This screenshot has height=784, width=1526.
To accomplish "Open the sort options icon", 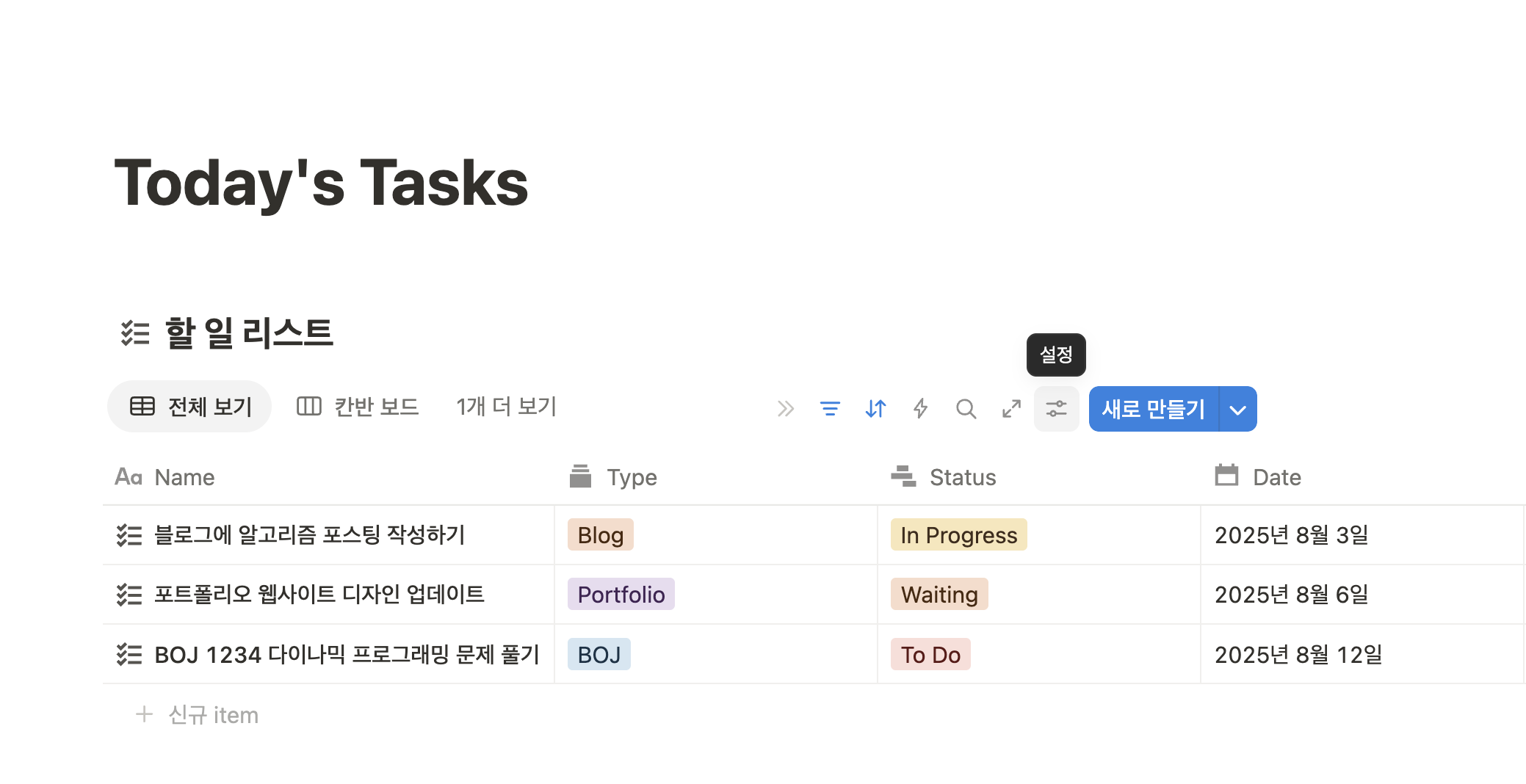I will coord(875,409).
